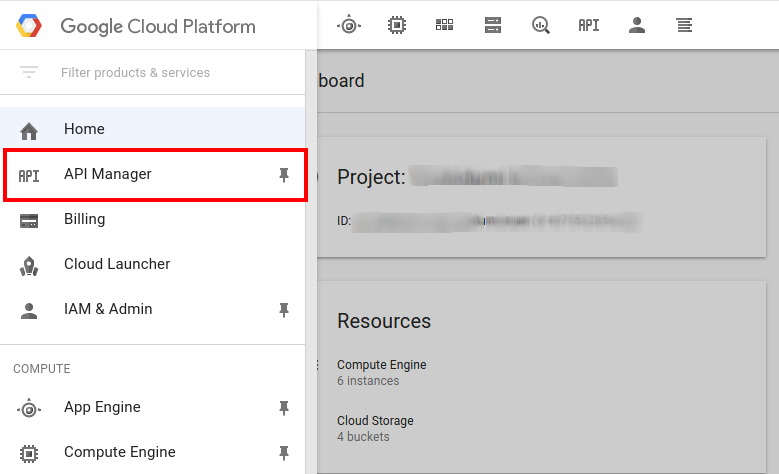Viewport: 779px width, 474px height.
Task: Unpin API Manager from the menu
Action: click(x=284, y=175)
